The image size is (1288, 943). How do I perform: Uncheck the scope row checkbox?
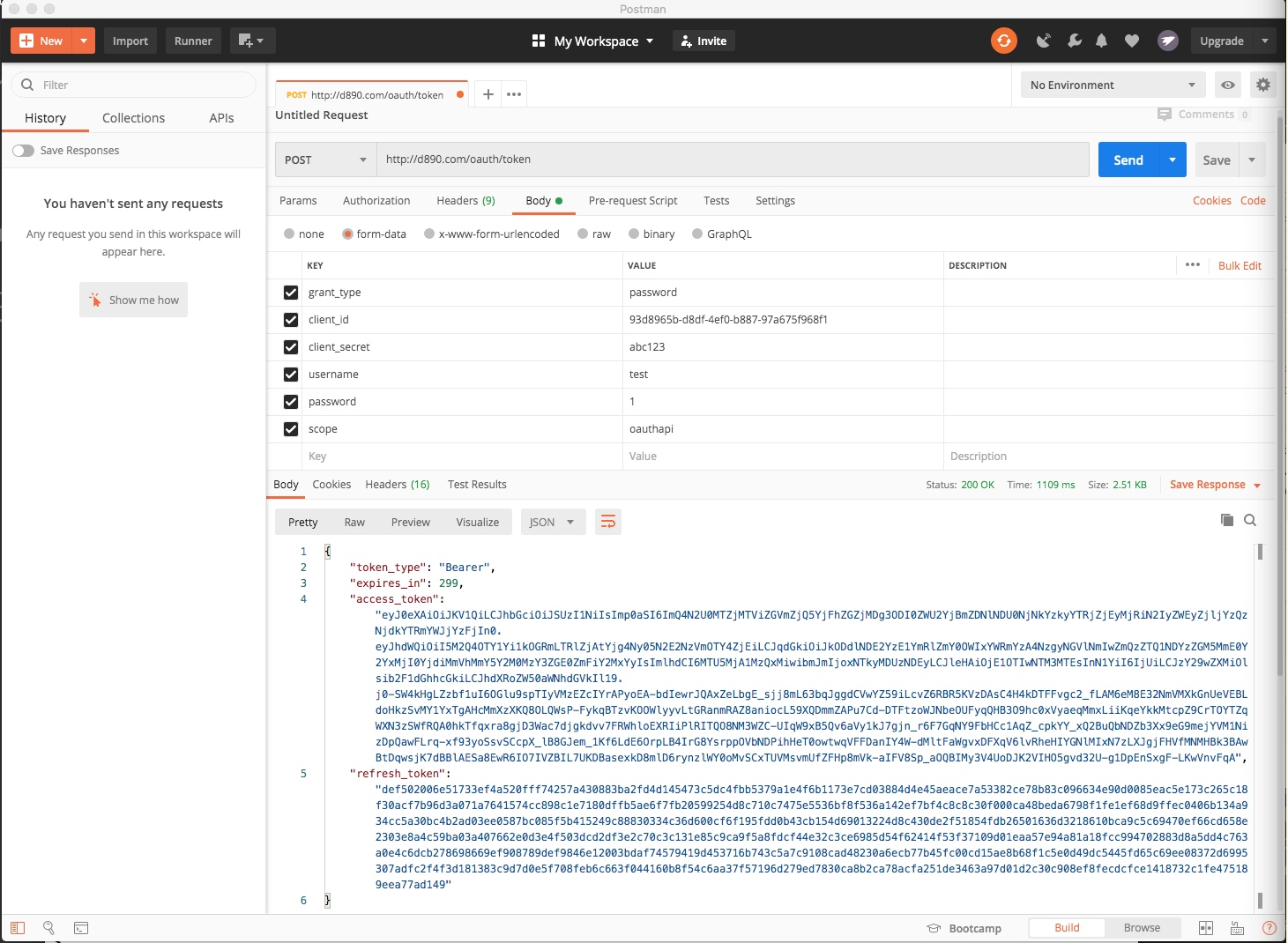291,429
